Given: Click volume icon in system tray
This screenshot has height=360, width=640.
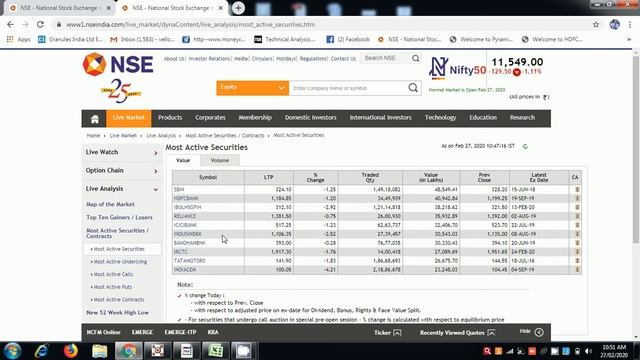Looking at the screenshot, I should [588, 351].
